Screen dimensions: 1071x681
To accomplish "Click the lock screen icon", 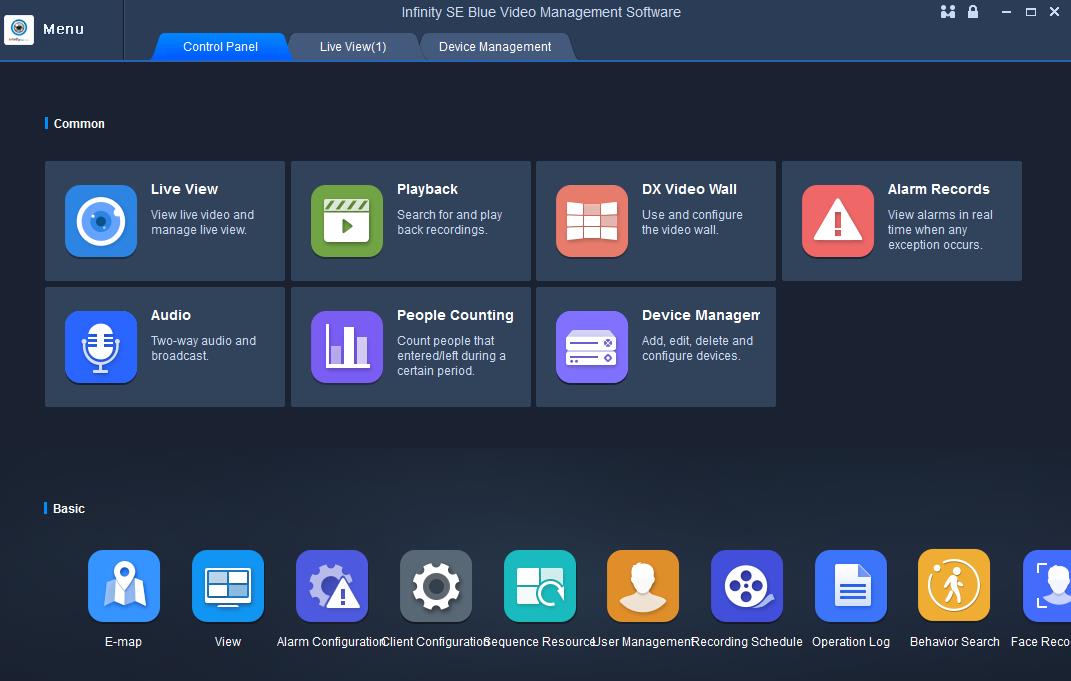I will [973, 12].
